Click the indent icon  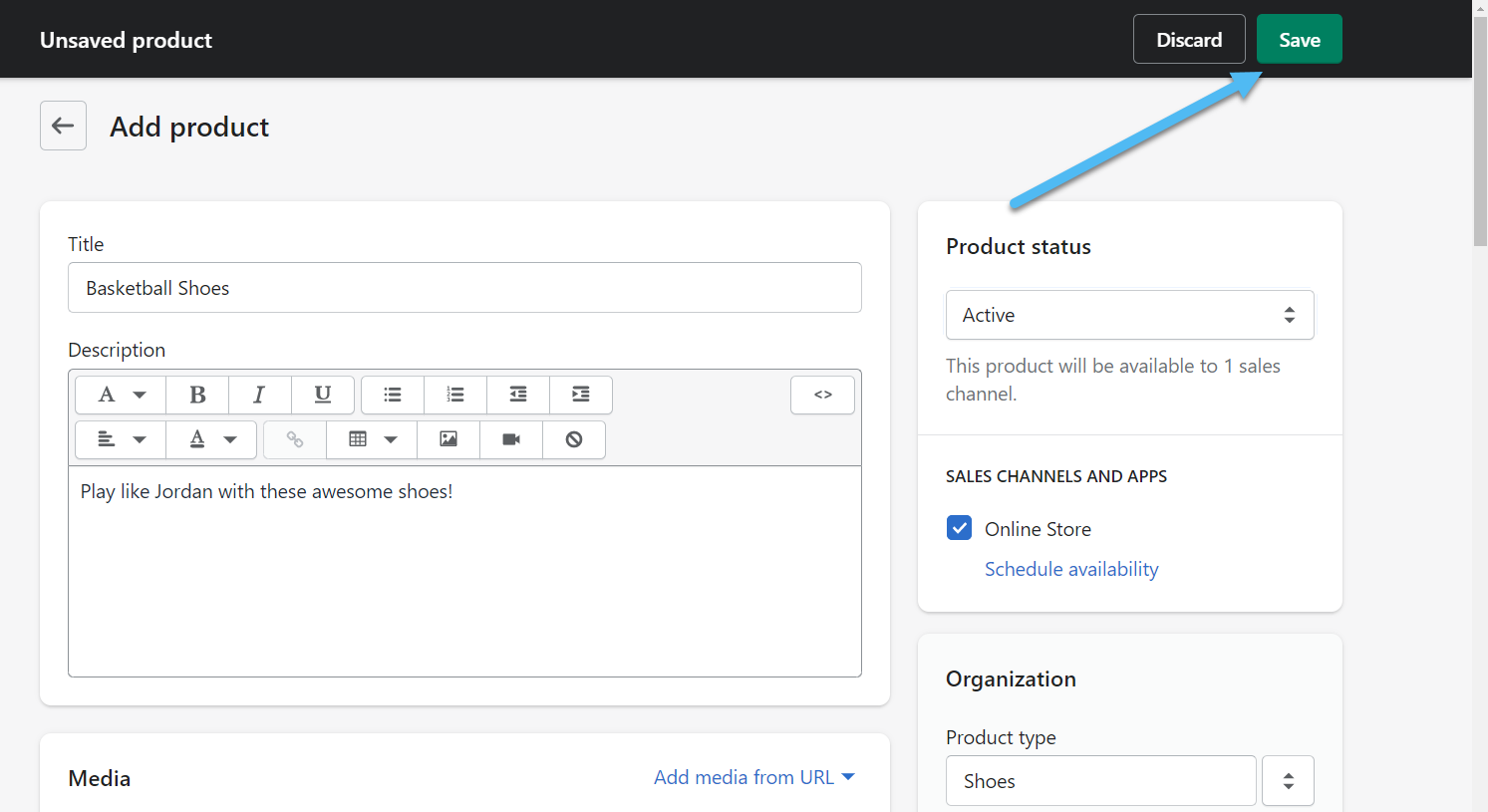click(x=580, y=395)
